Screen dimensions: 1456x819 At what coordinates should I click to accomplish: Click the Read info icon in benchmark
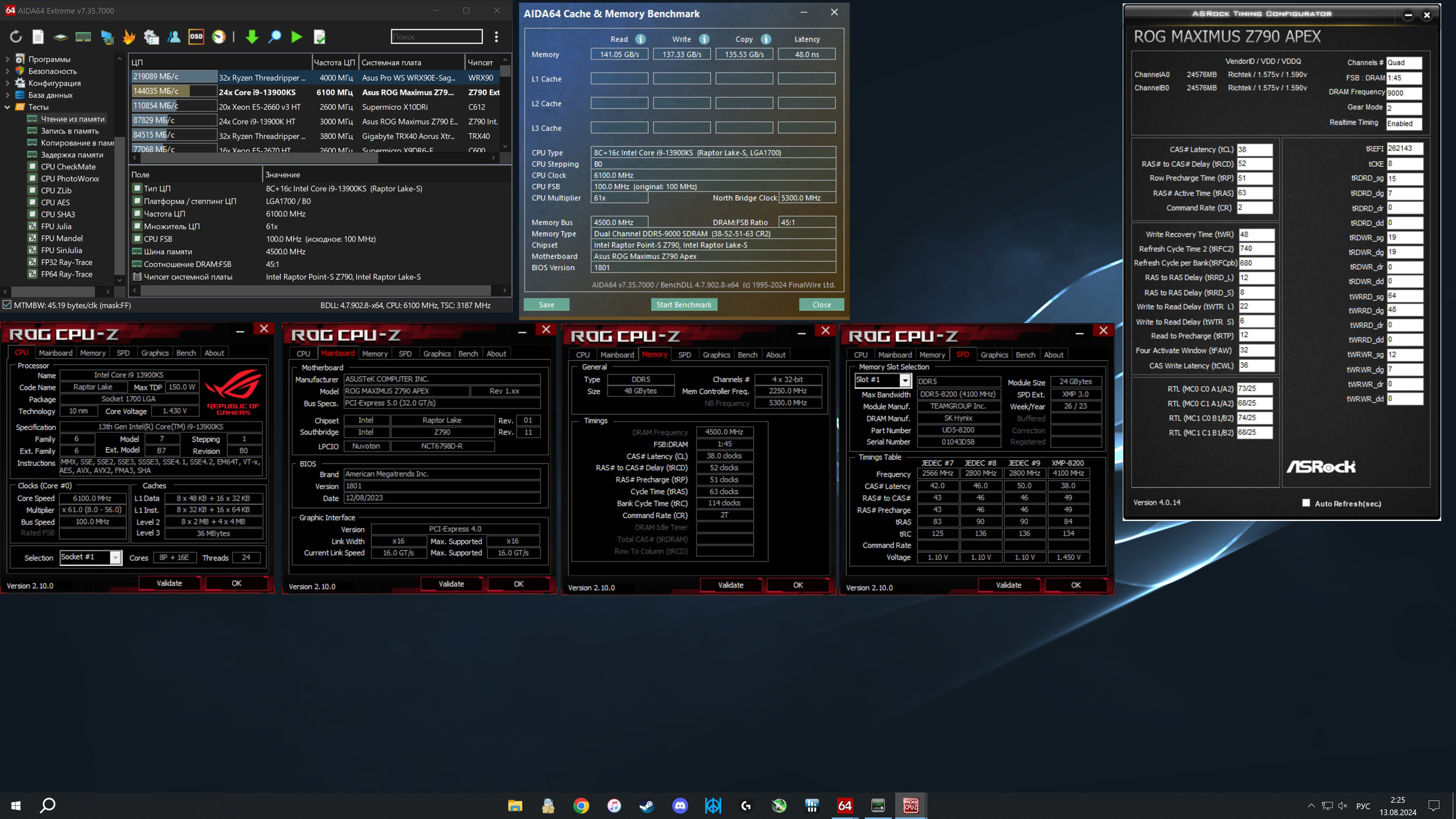(640, 39)
